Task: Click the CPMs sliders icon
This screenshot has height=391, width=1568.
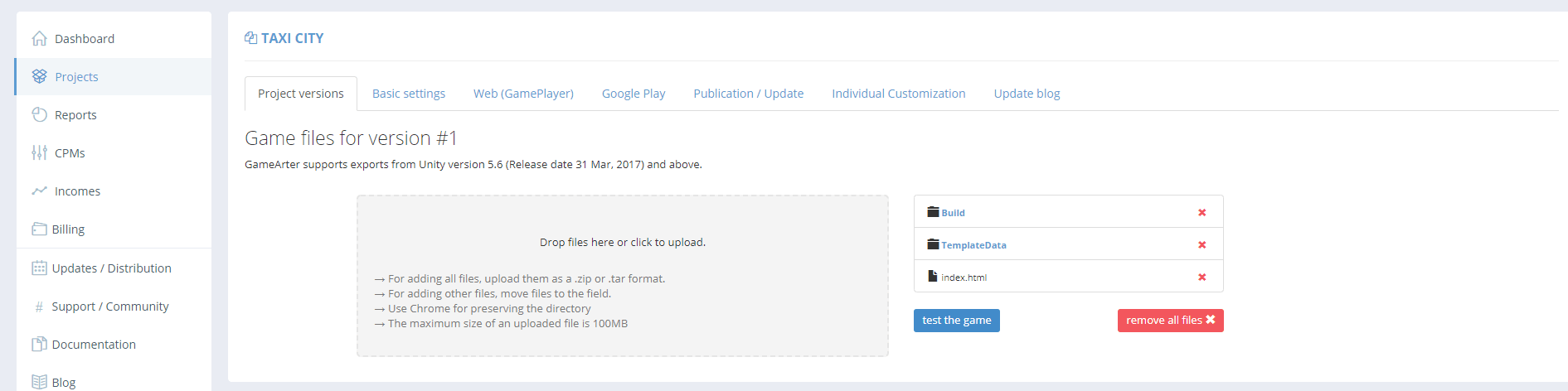Action: pyautogui.click(x=39, y=152)
